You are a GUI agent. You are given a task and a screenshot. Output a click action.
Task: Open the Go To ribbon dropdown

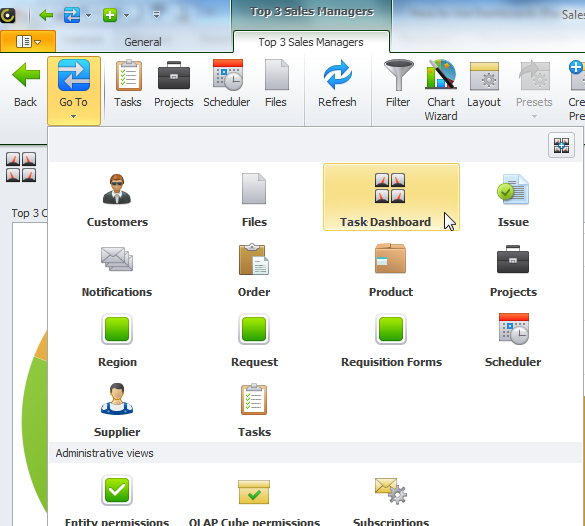(x=74, y=90)
